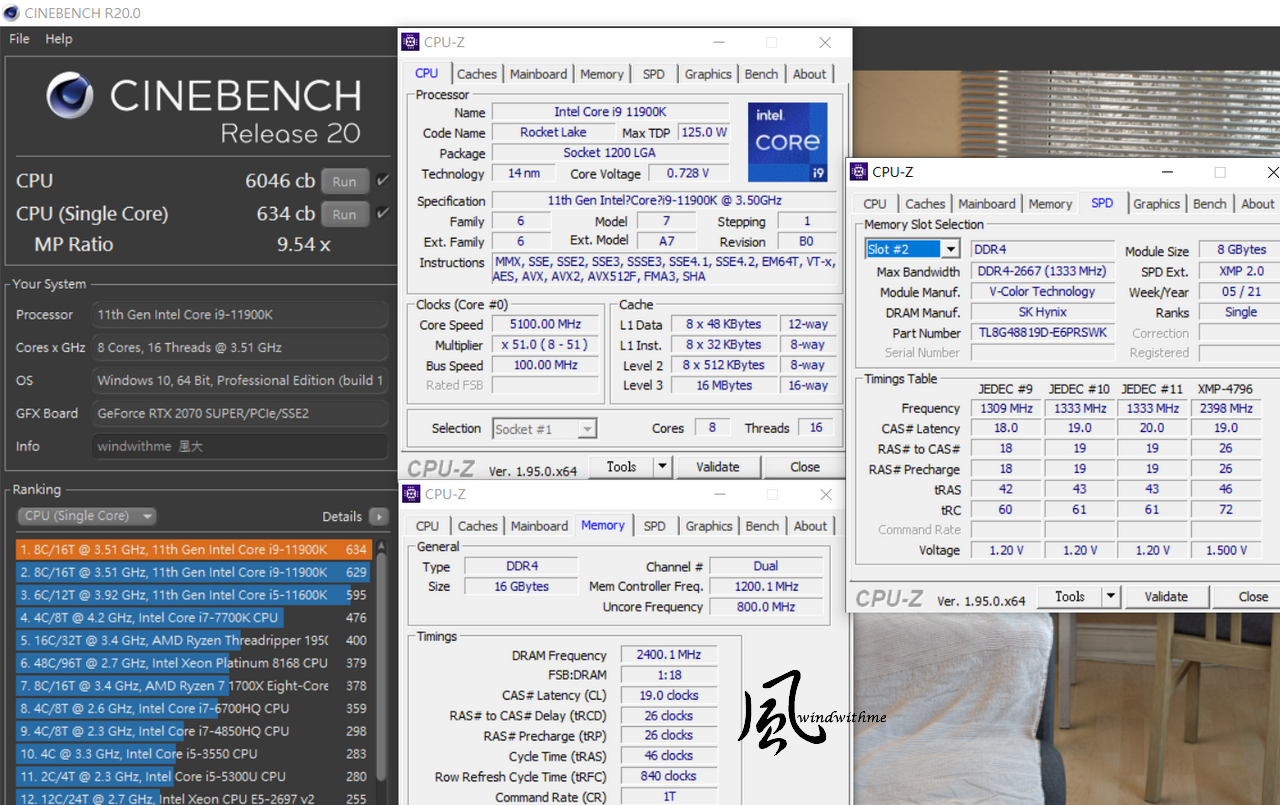1280x805 pixels.
Task: Select ranking row 11 Core i5-5300U
Action: click(x=194, y=776)
